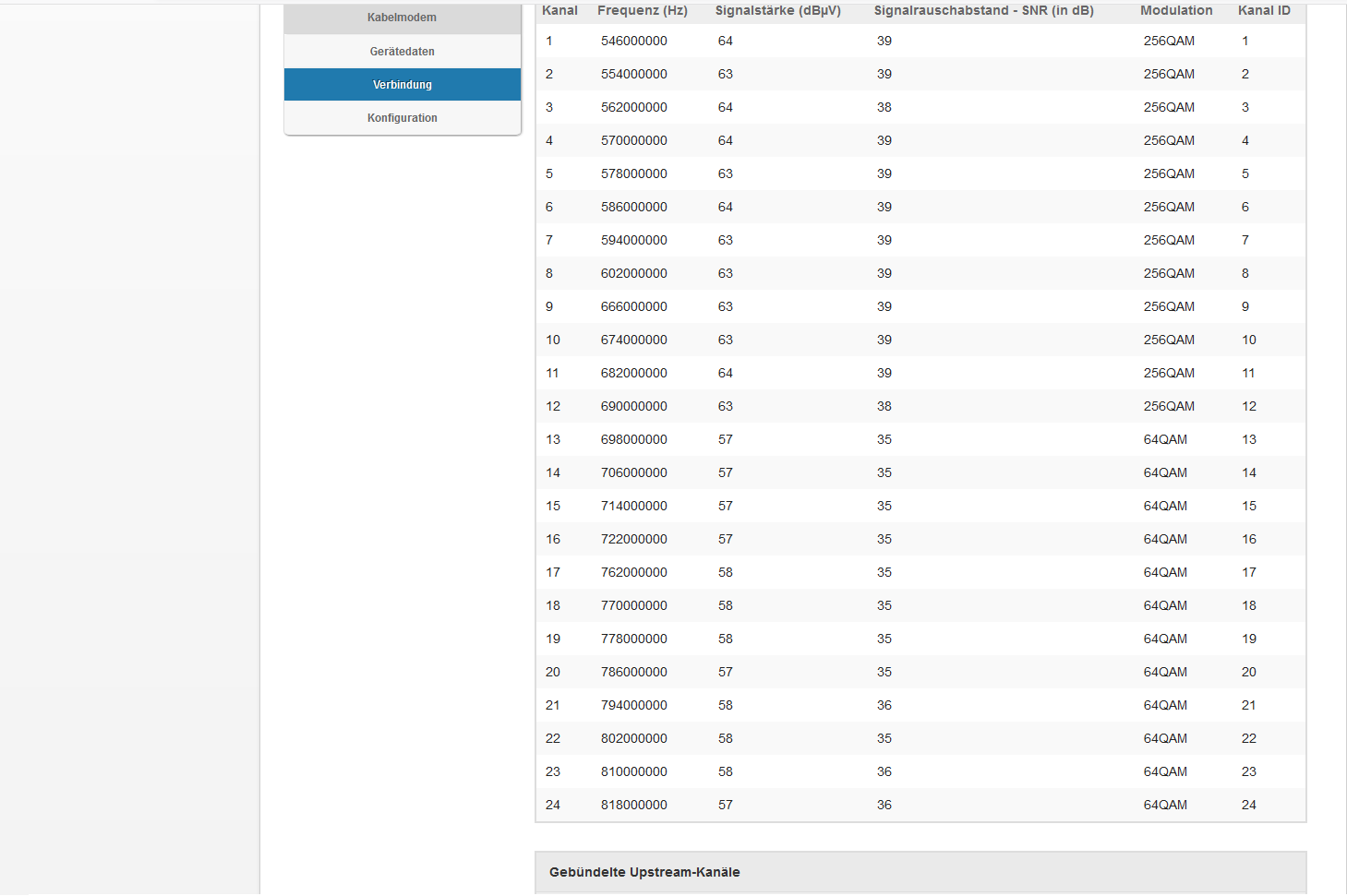Viewport: 1347px width, 896px height.
Task: Click 256QAM in the 602000000 row
Action: [1169, 273]
